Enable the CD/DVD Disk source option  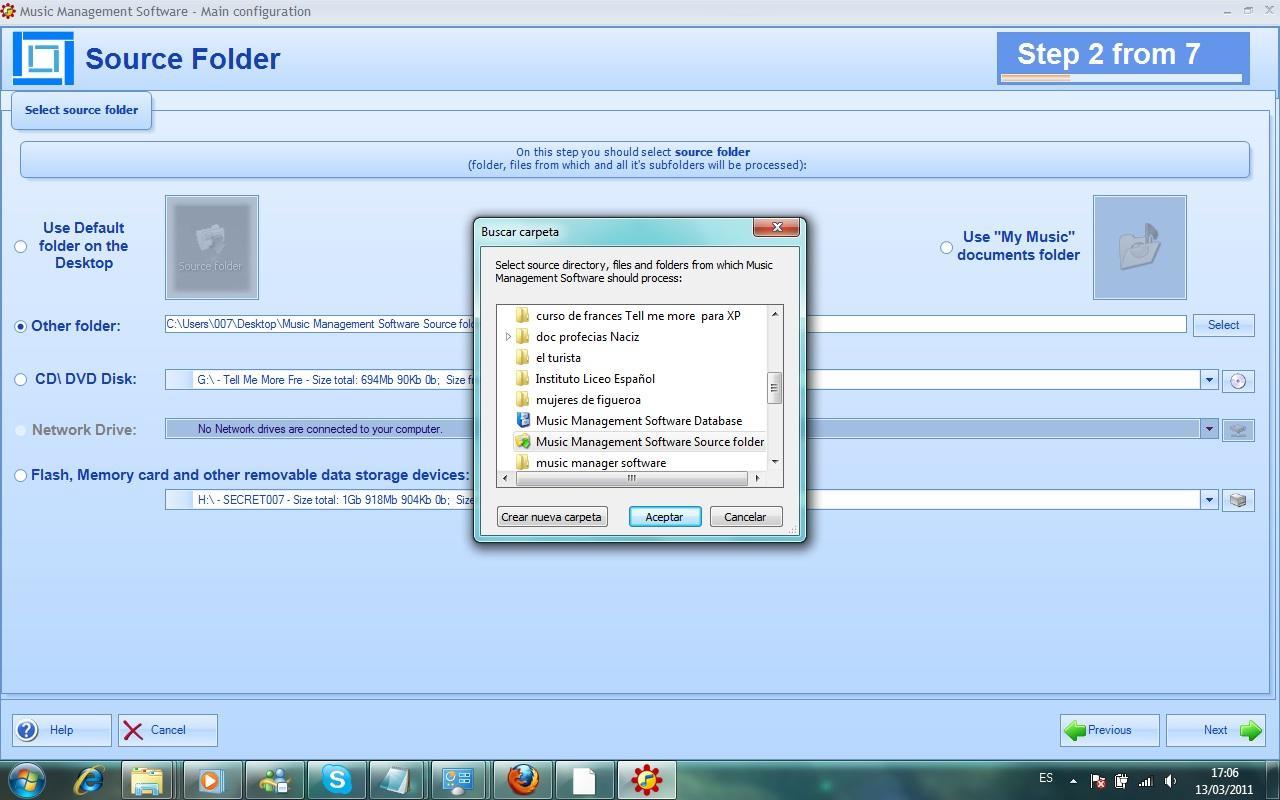(20, 379)
